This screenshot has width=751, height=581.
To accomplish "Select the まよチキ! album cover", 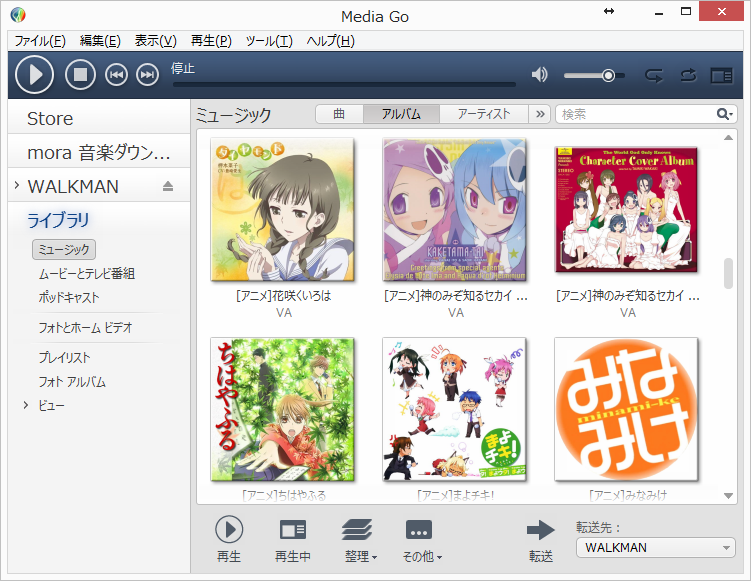I will pos(455,409).
